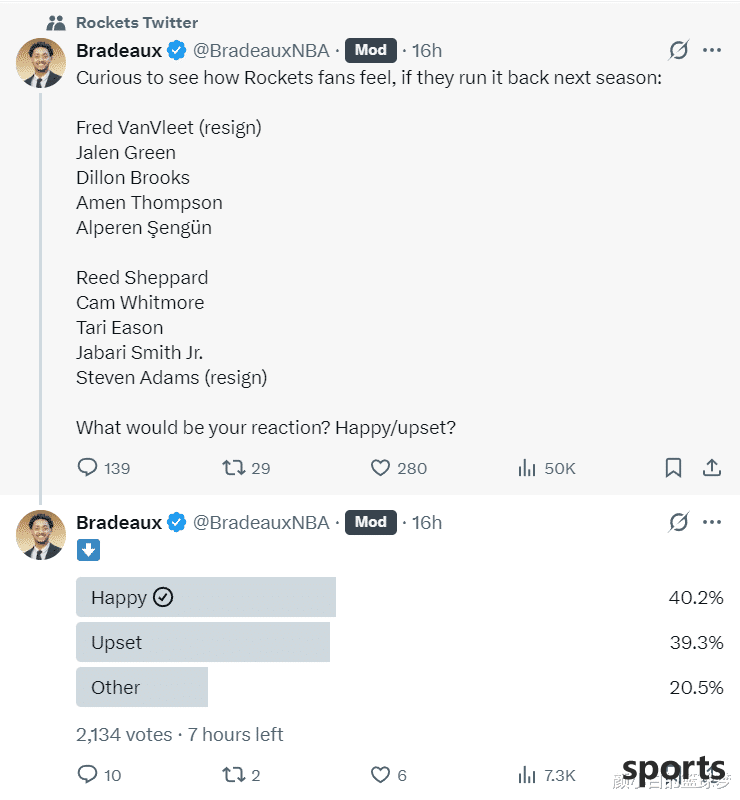Reply to the first Bradeaux post
This screenshot has width=740, height=800.
88,467
